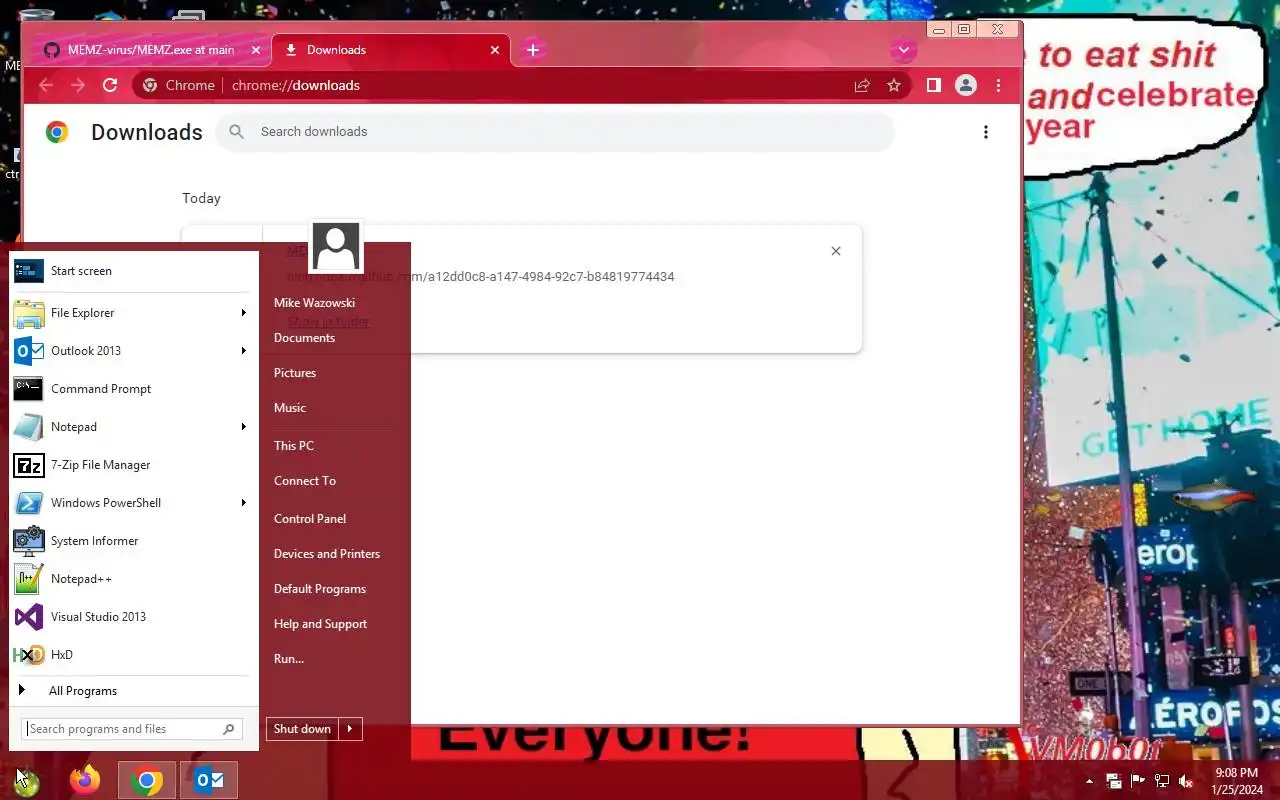The image size is (1280, 800).
Task: Open This PC
Action: 294,446
